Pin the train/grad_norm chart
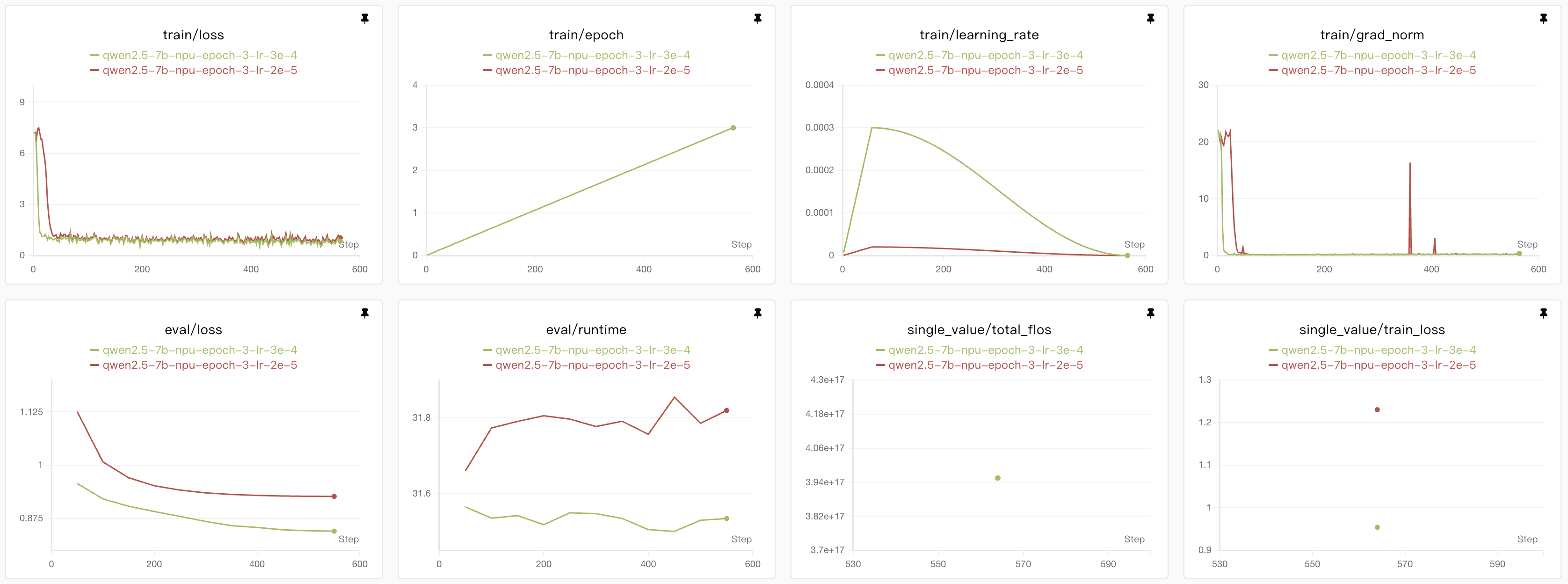1568x584 pixels. 1543,19
